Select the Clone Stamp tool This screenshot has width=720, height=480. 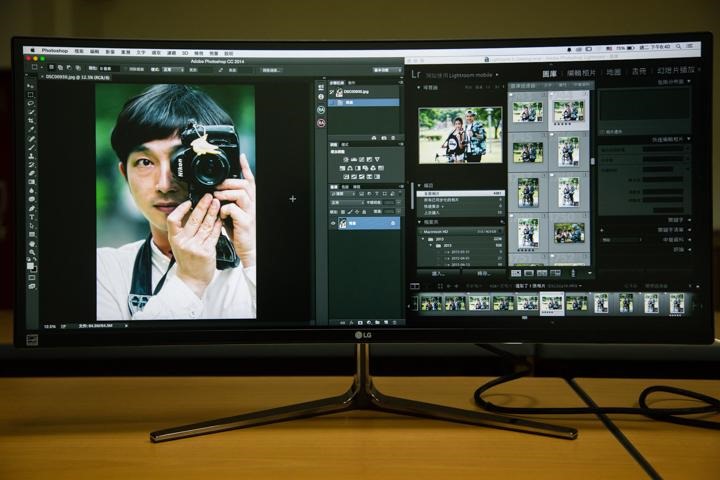(31, 156)
